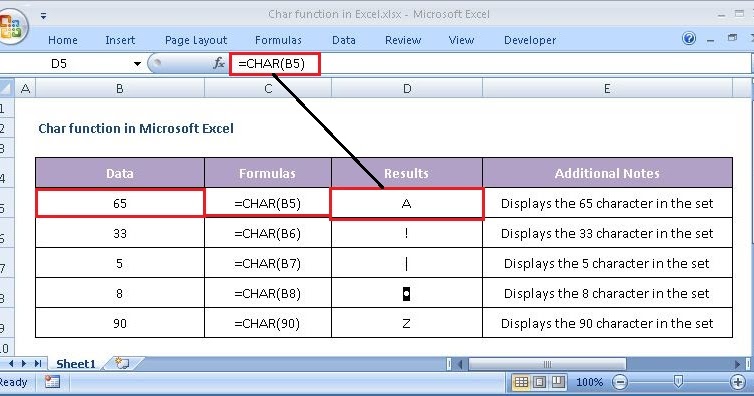The image size is (754, 396).
Task: Click the Insert Function fx icon
Action: (219, 63)
